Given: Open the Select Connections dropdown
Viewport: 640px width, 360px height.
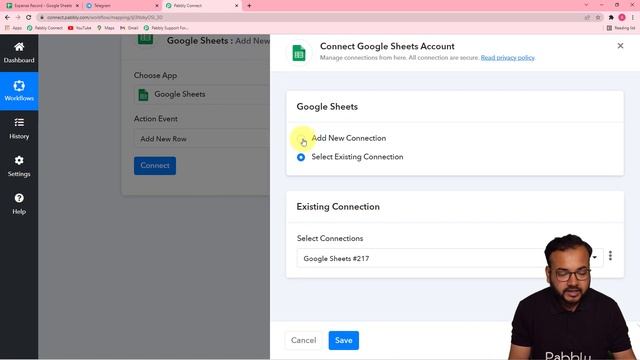Looking at the screenshot, I should (450, 258).
